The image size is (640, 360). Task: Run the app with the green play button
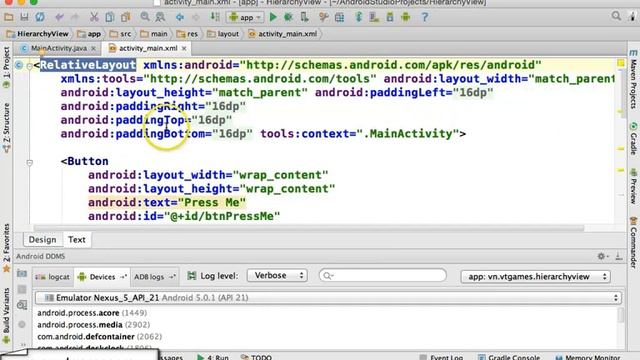tap(273, 17)
